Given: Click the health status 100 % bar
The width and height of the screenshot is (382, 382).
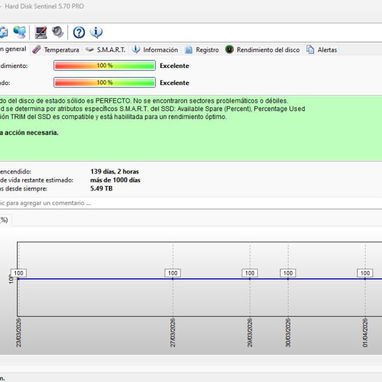Looking at the screenshot, I should click(104, 83).
